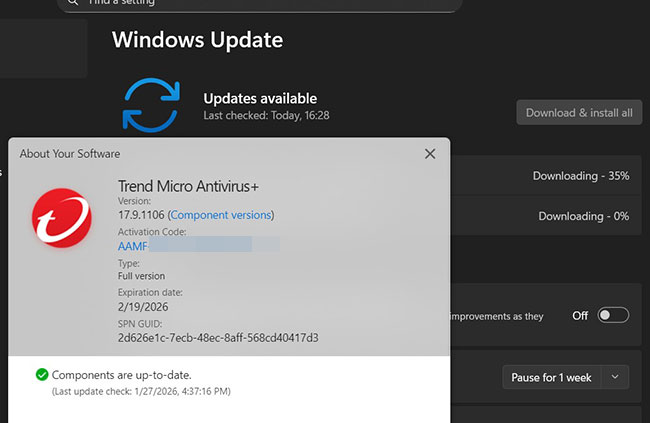Screen dimensions: 650x423
Task: Click the AAMF activation code link
Action: pos(133,245)
